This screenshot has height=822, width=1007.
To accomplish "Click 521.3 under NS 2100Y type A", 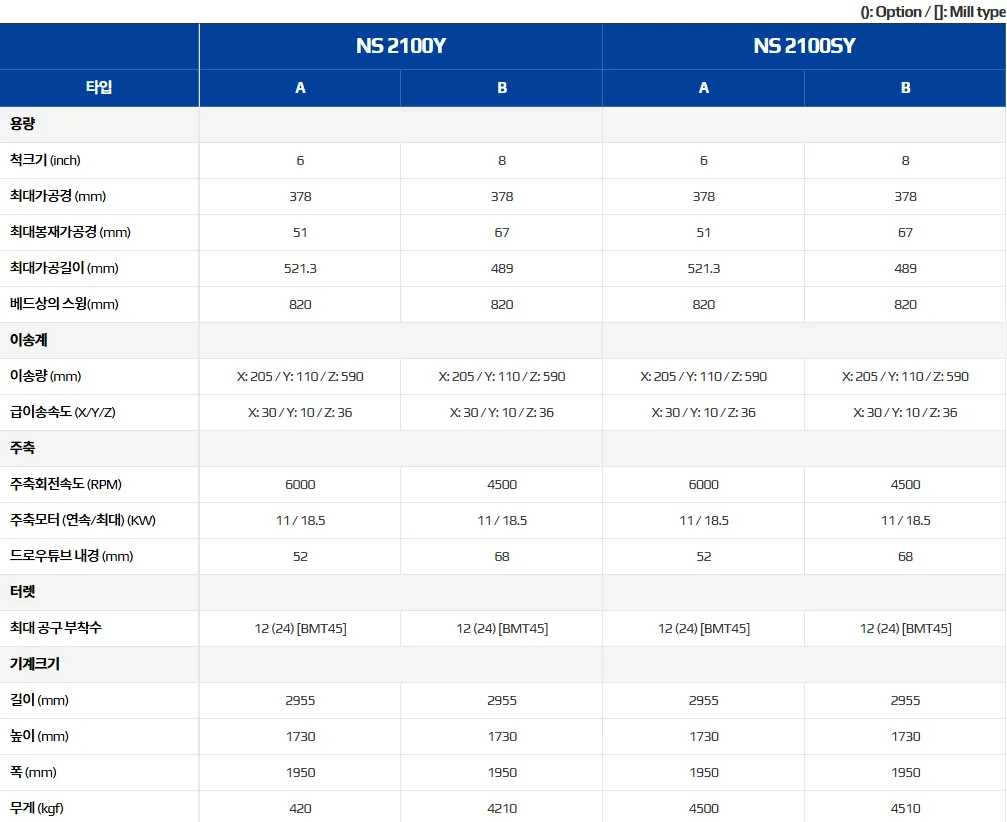I will pyautogui.click(x=300, y=268).
